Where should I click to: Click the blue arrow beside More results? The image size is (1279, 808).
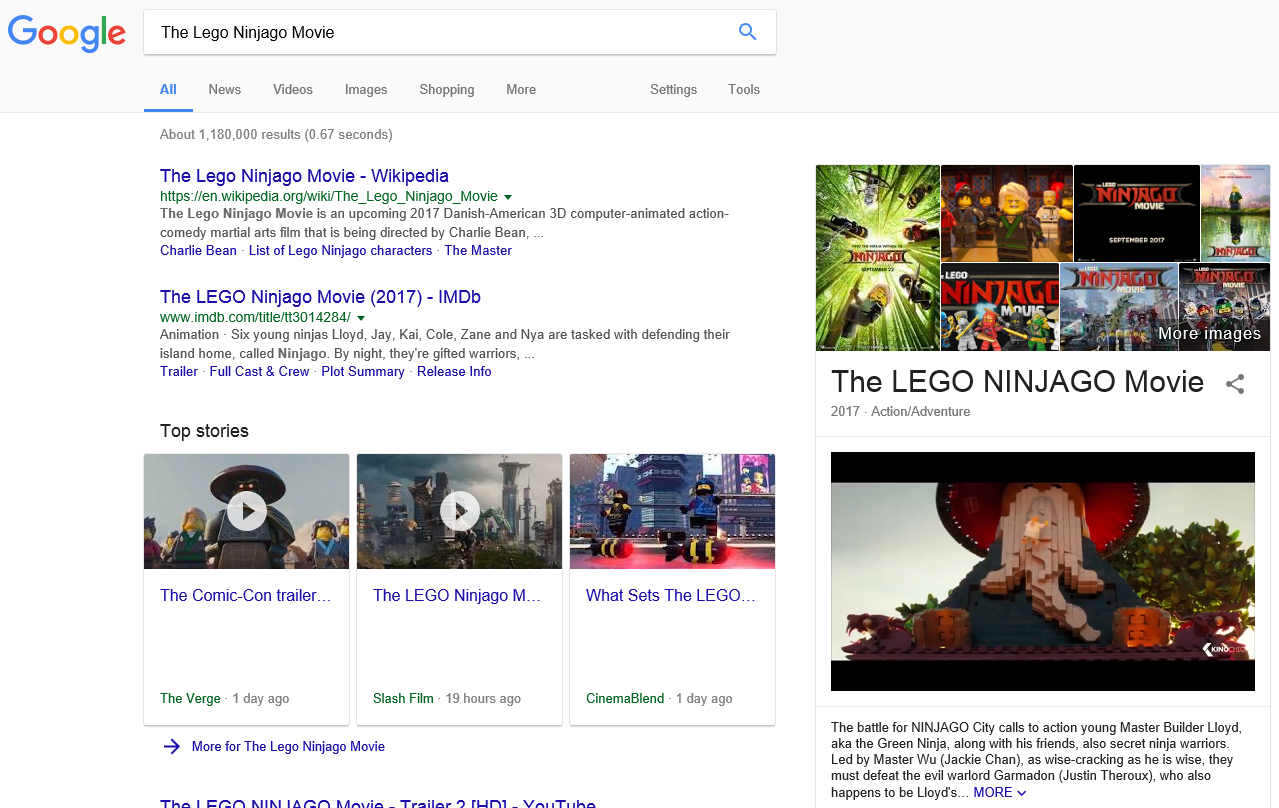point(170,746)
